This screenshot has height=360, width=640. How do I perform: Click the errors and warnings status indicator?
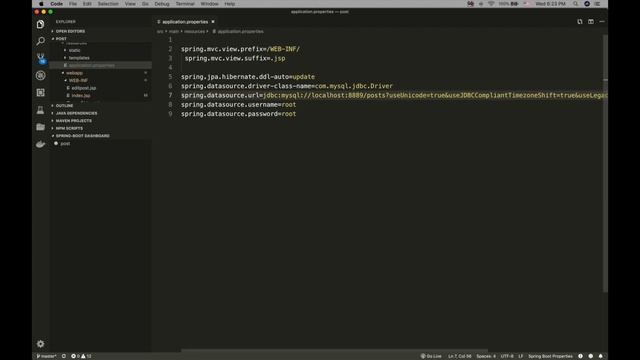tap(81, 356)
